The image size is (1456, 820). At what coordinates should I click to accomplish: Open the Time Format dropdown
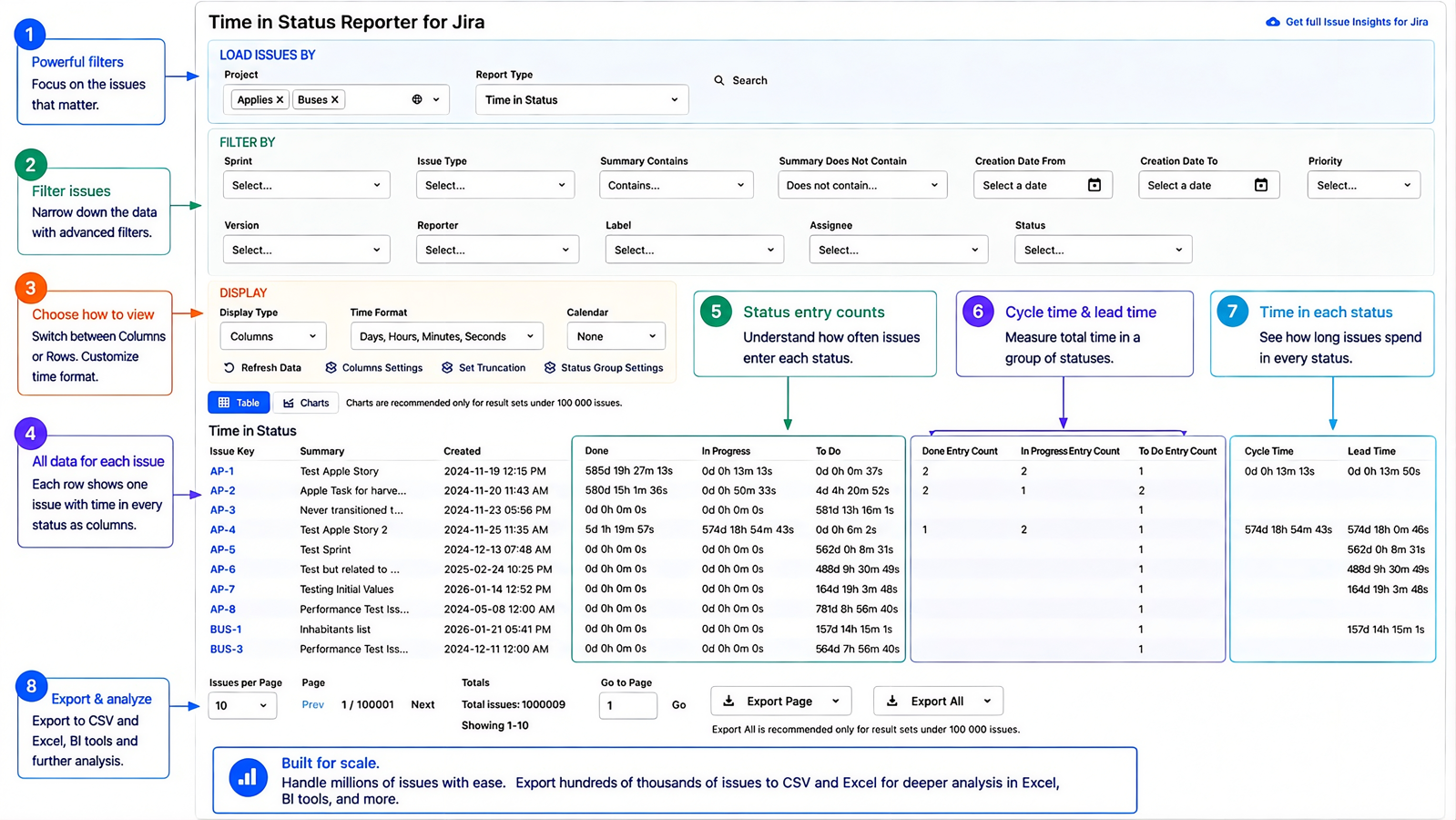tap(447, 336)
